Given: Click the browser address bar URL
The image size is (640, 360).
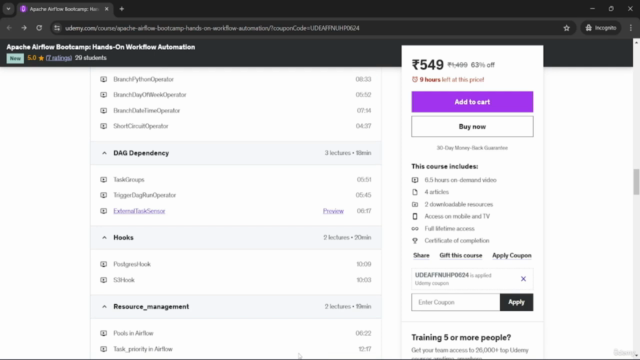Looking at the screenshot, I should pyautogui.click(x=212, y=28).
